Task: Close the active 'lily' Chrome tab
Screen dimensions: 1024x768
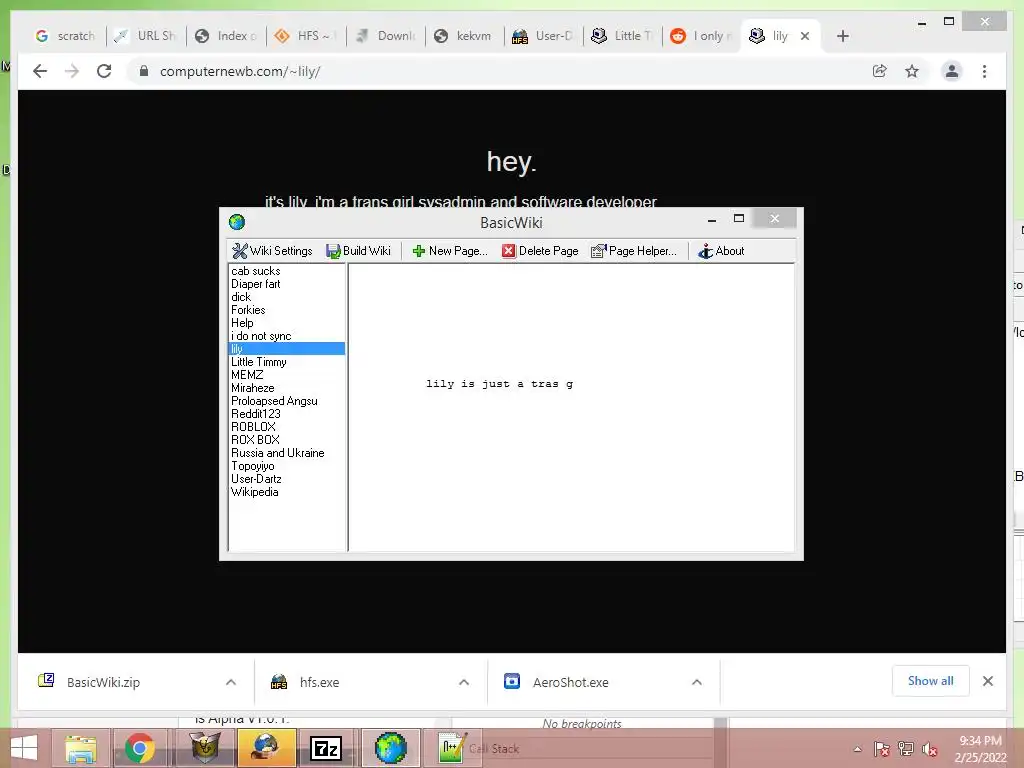Action: pos(805,36)
